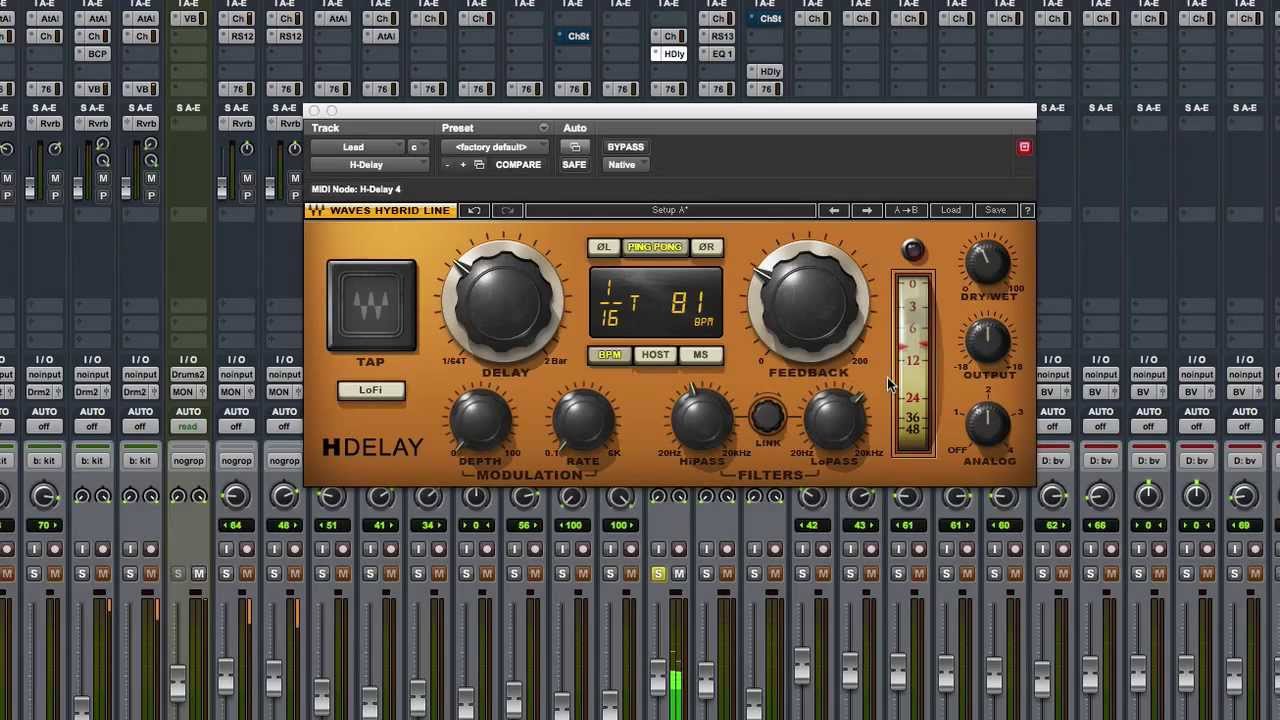
Task: Load a Waves preset file
Action: click(950, 210)
